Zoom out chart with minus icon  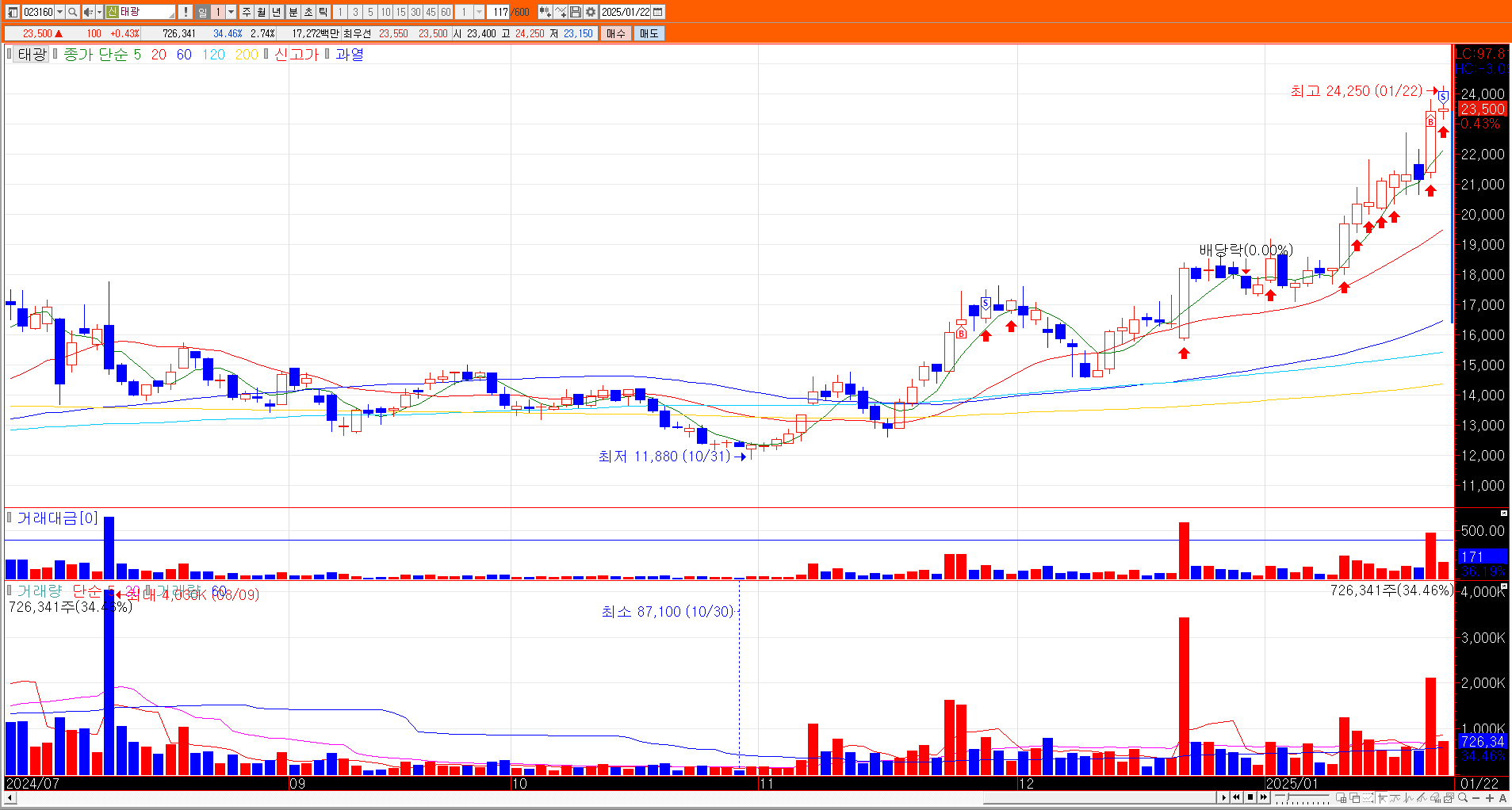click(x=1476, y=798)
